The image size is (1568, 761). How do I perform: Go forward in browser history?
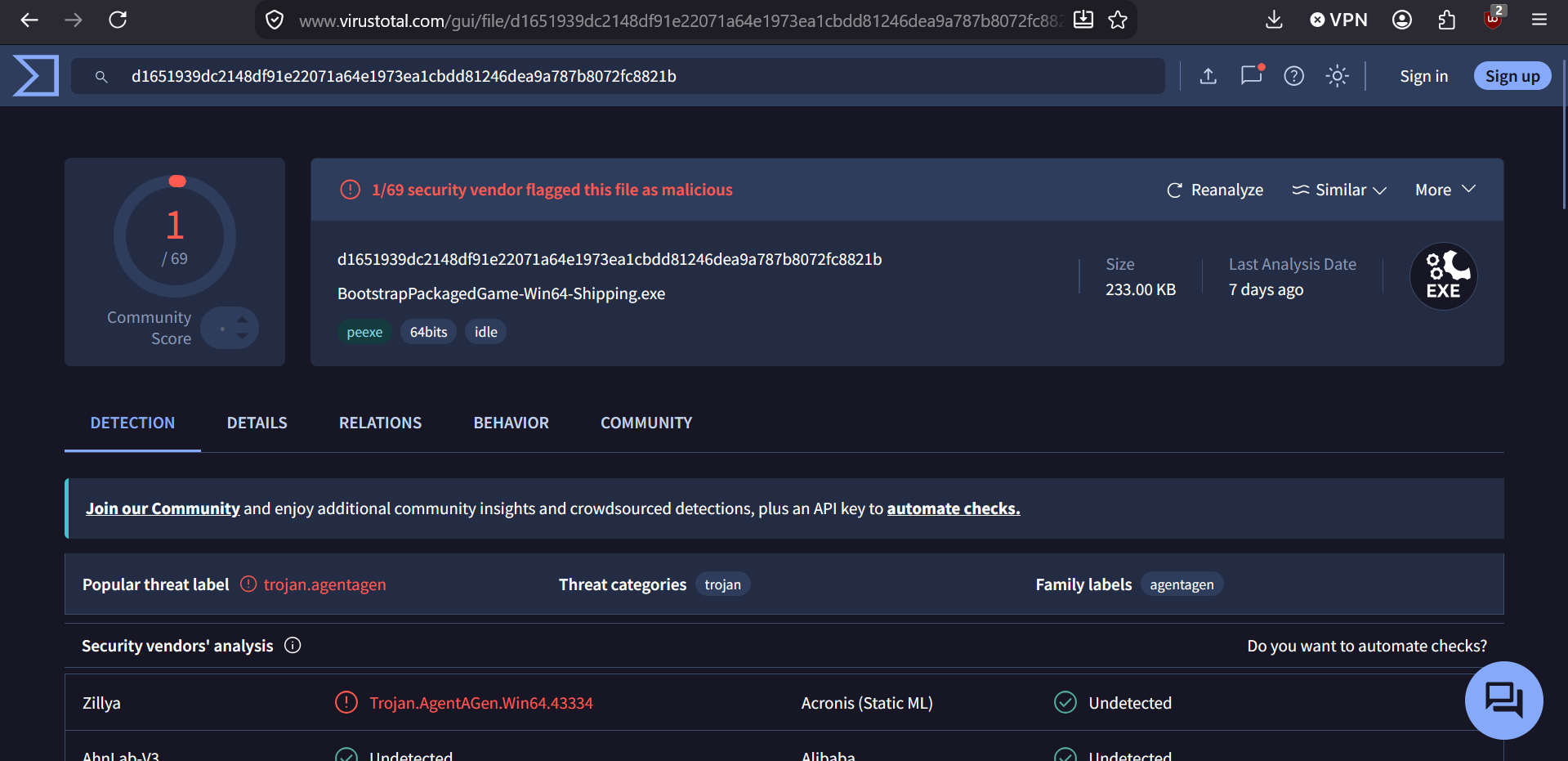coord(74,20)
